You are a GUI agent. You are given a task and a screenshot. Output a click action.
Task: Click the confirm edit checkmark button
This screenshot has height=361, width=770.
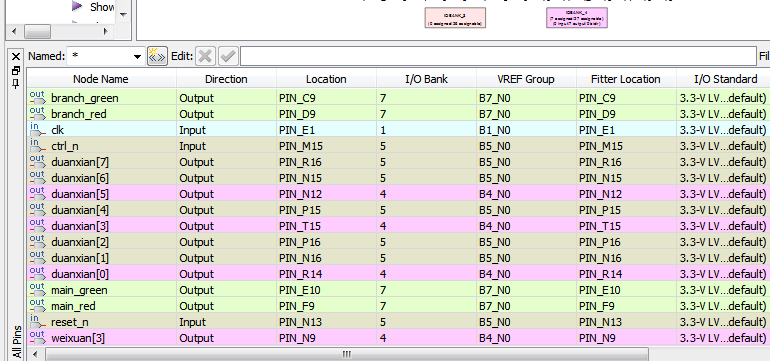[228, 56]
